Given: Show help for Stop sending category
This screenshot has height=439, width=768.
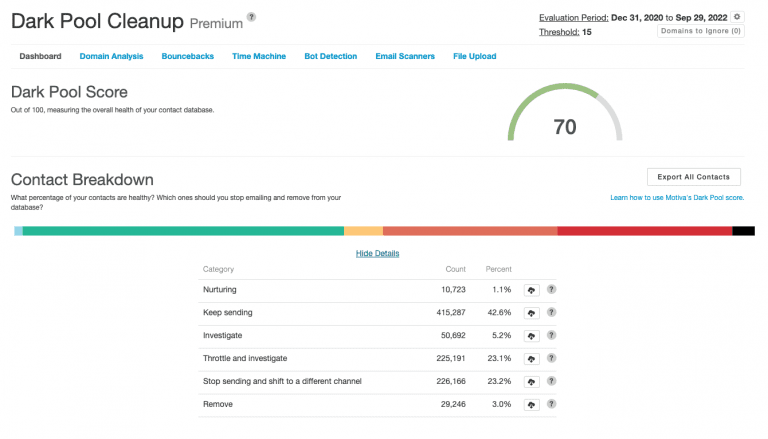Looking at the screenshot, I should coord(551,381).
